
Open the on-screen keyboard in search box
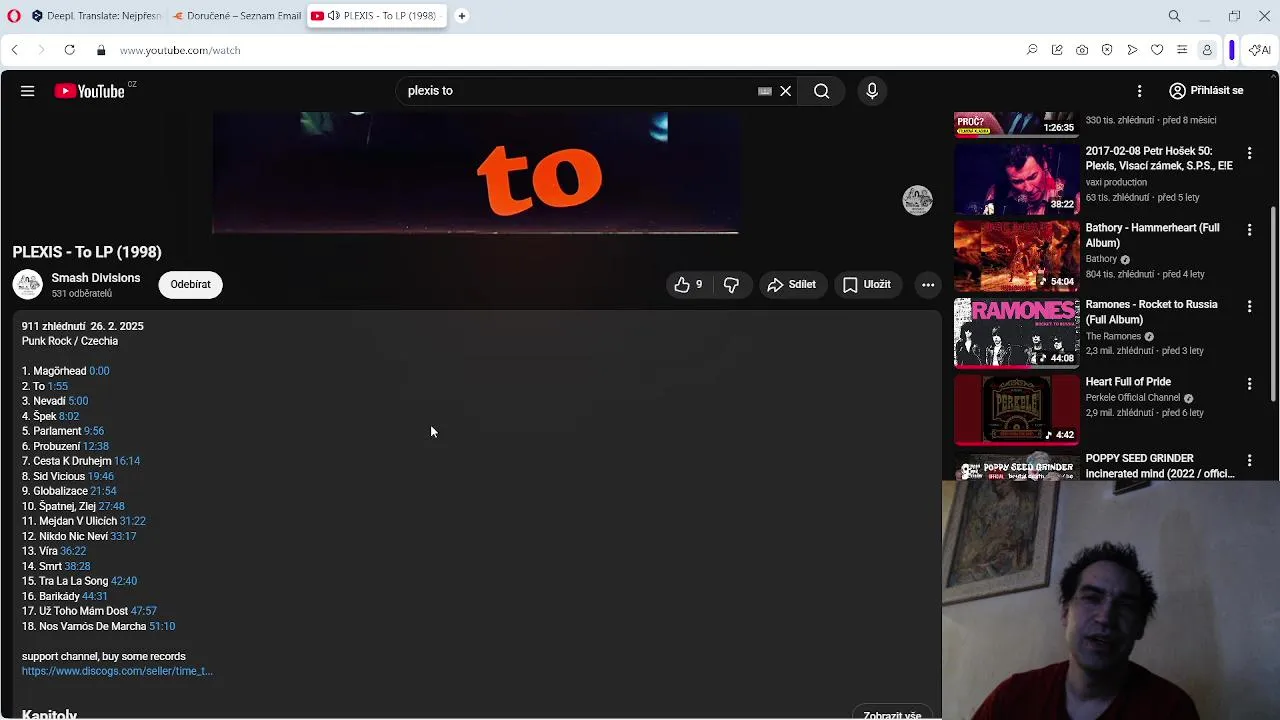click(765, 91)
